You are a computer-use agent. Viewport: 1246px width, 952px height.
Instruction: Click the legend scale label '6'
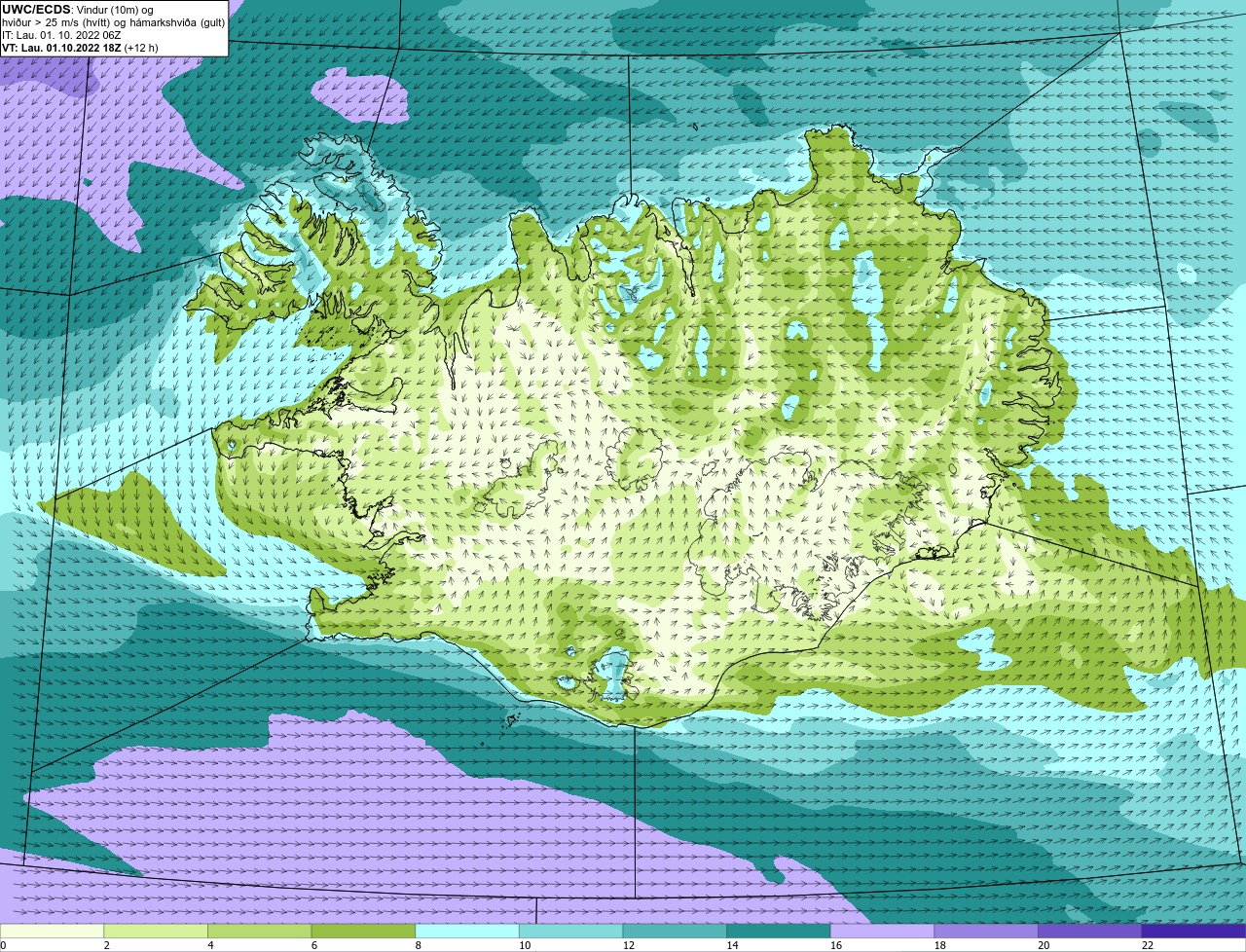(x=314, y=945)
